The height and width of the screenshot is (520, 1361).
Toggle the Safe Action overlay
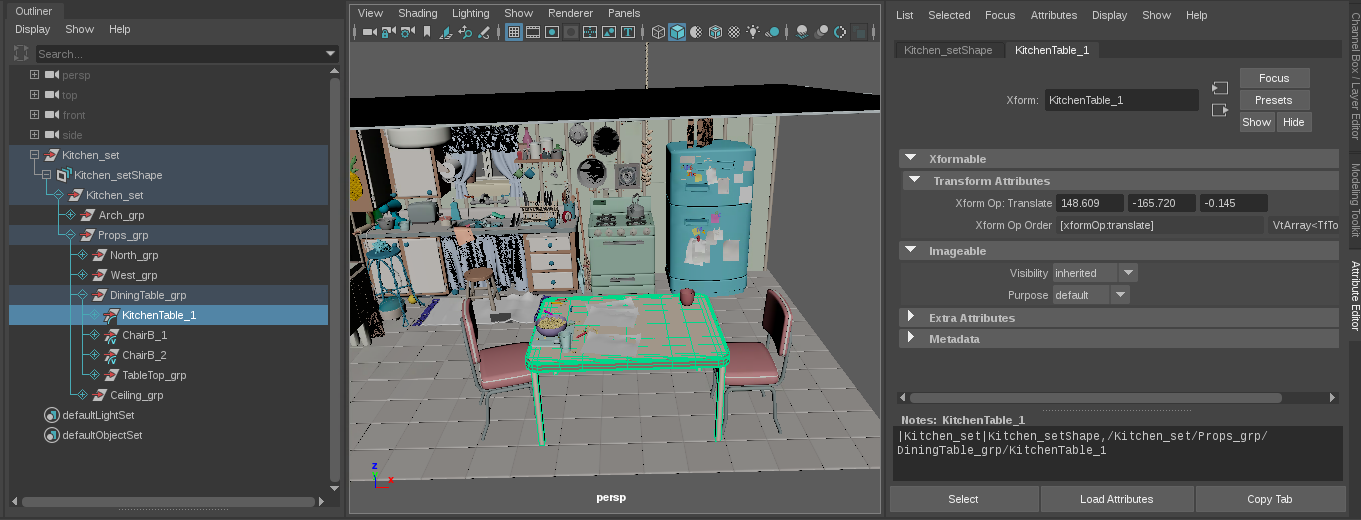608,32
